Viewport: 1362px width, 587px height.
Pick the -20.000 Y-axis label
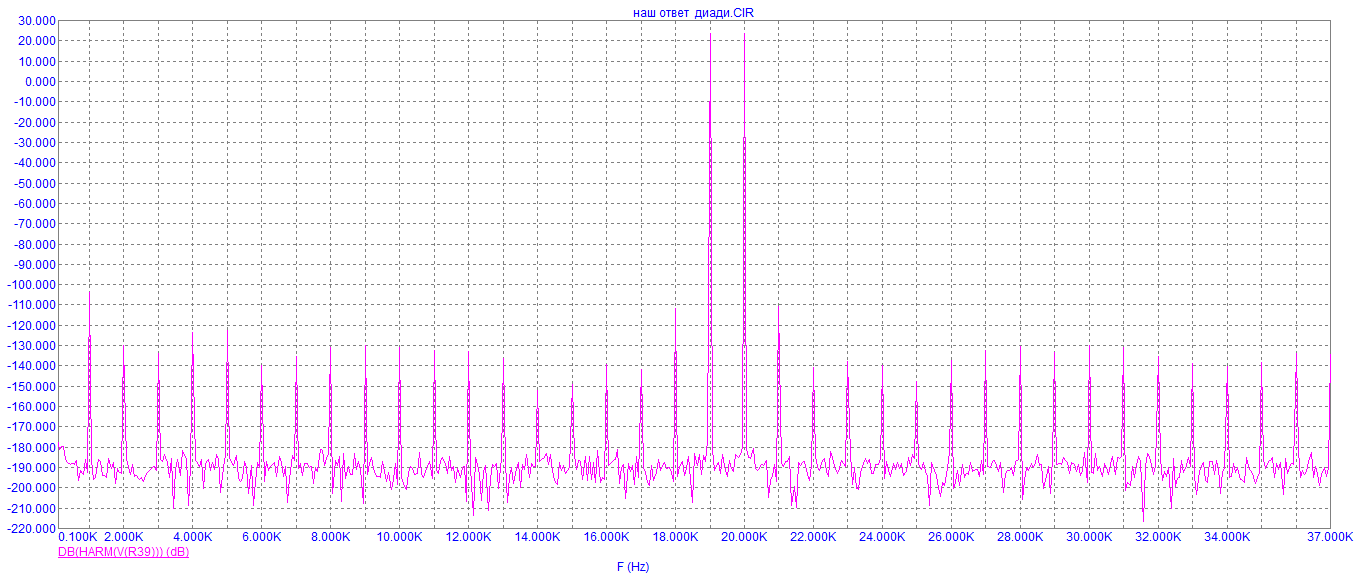click(x=36, y=122)
